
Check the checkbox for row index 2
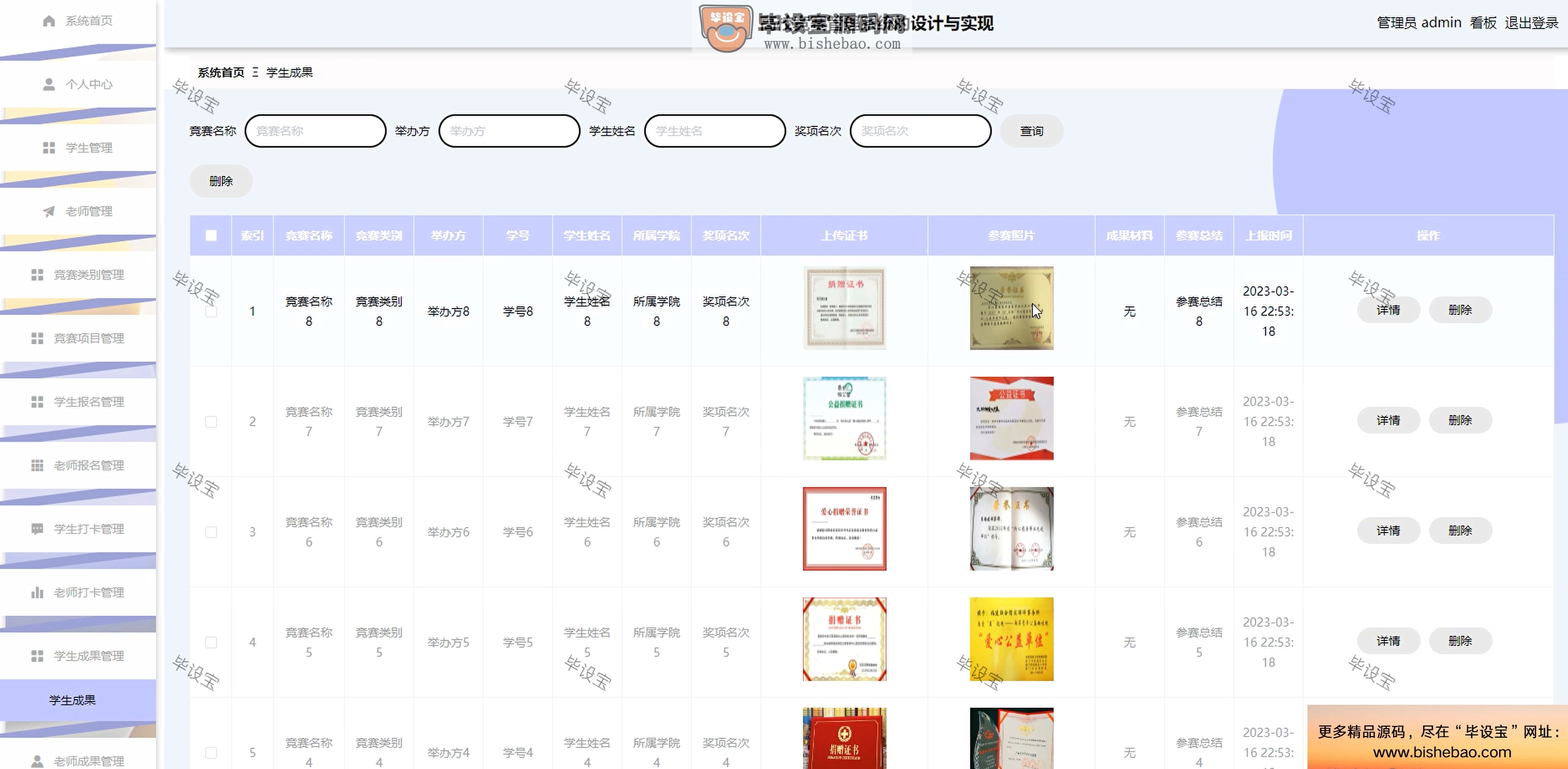211,421
